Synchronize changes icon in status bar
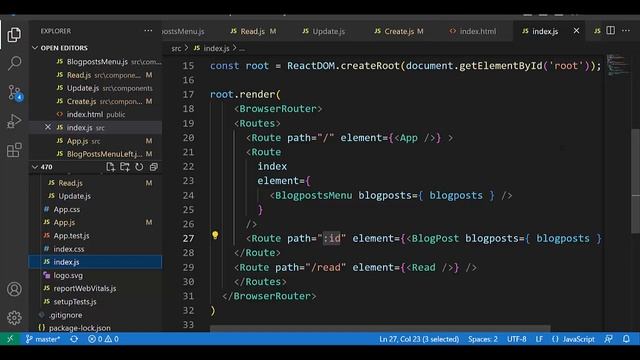 [74, 339]
